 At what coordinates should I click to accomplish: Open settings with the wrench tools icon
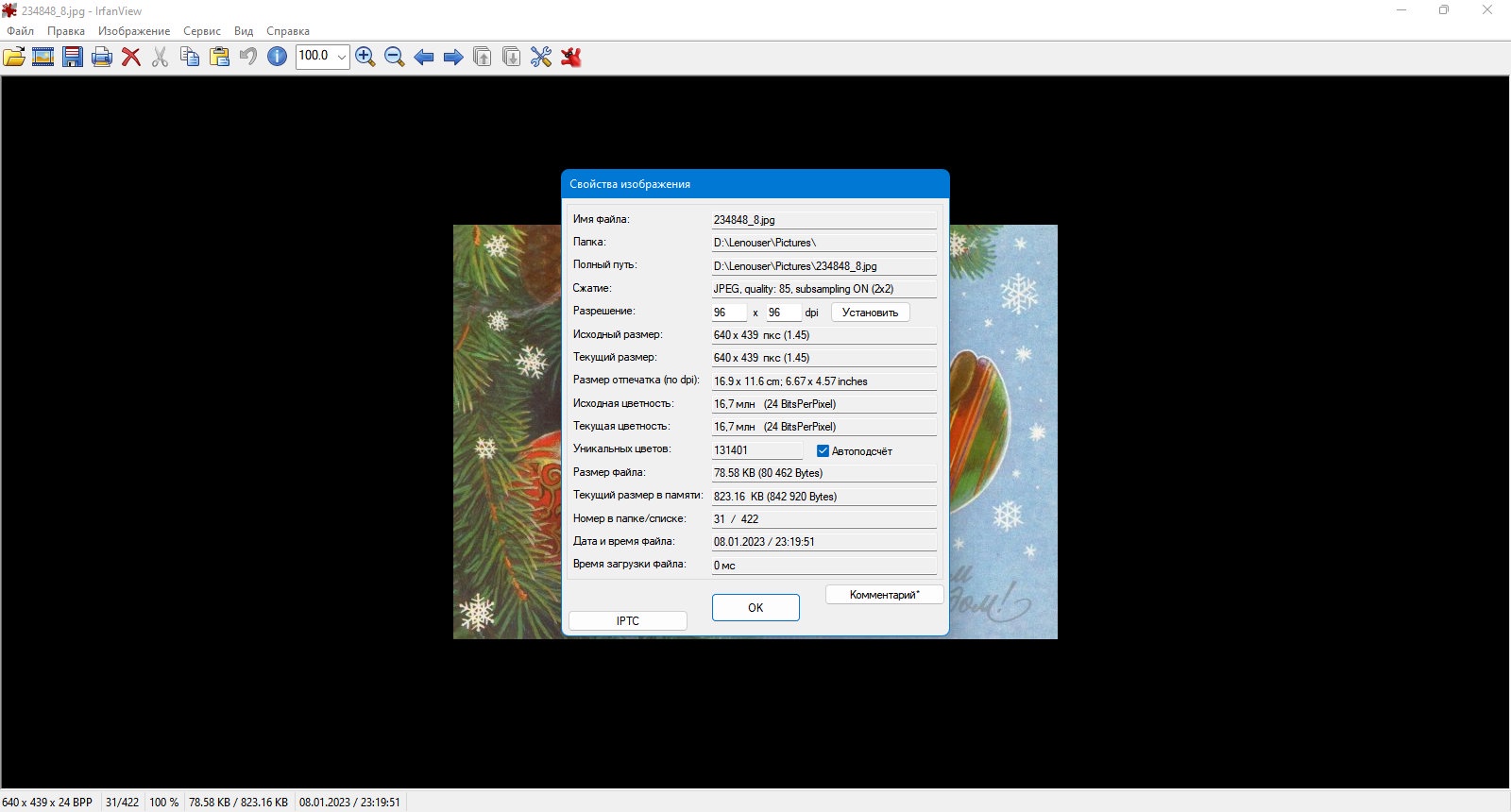tap(541, 57)
